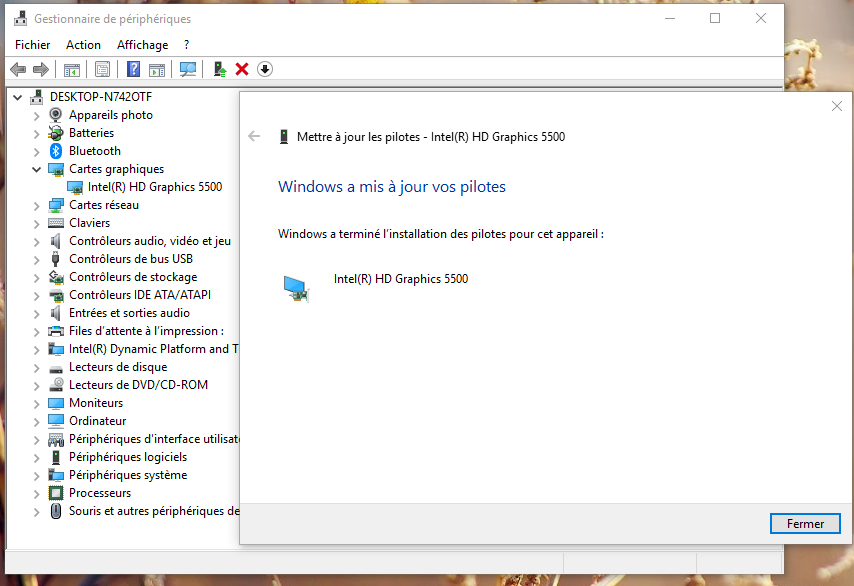Viewport: 854px width, 586px height.
Task: Expand the Claviers category
Action: pyautogui.click(x=36, y=223)
